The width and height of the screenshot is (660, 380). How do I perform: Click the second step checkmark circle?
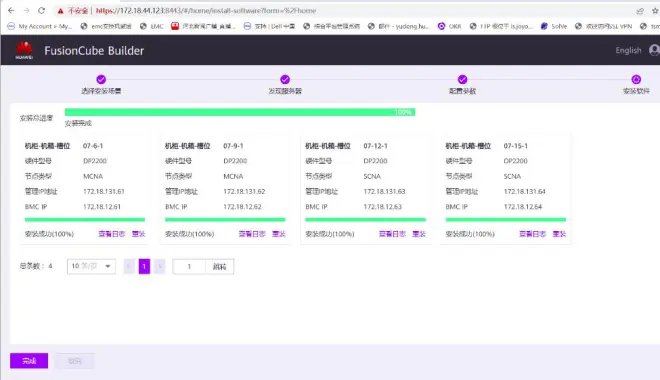click(x=285, y=79)
